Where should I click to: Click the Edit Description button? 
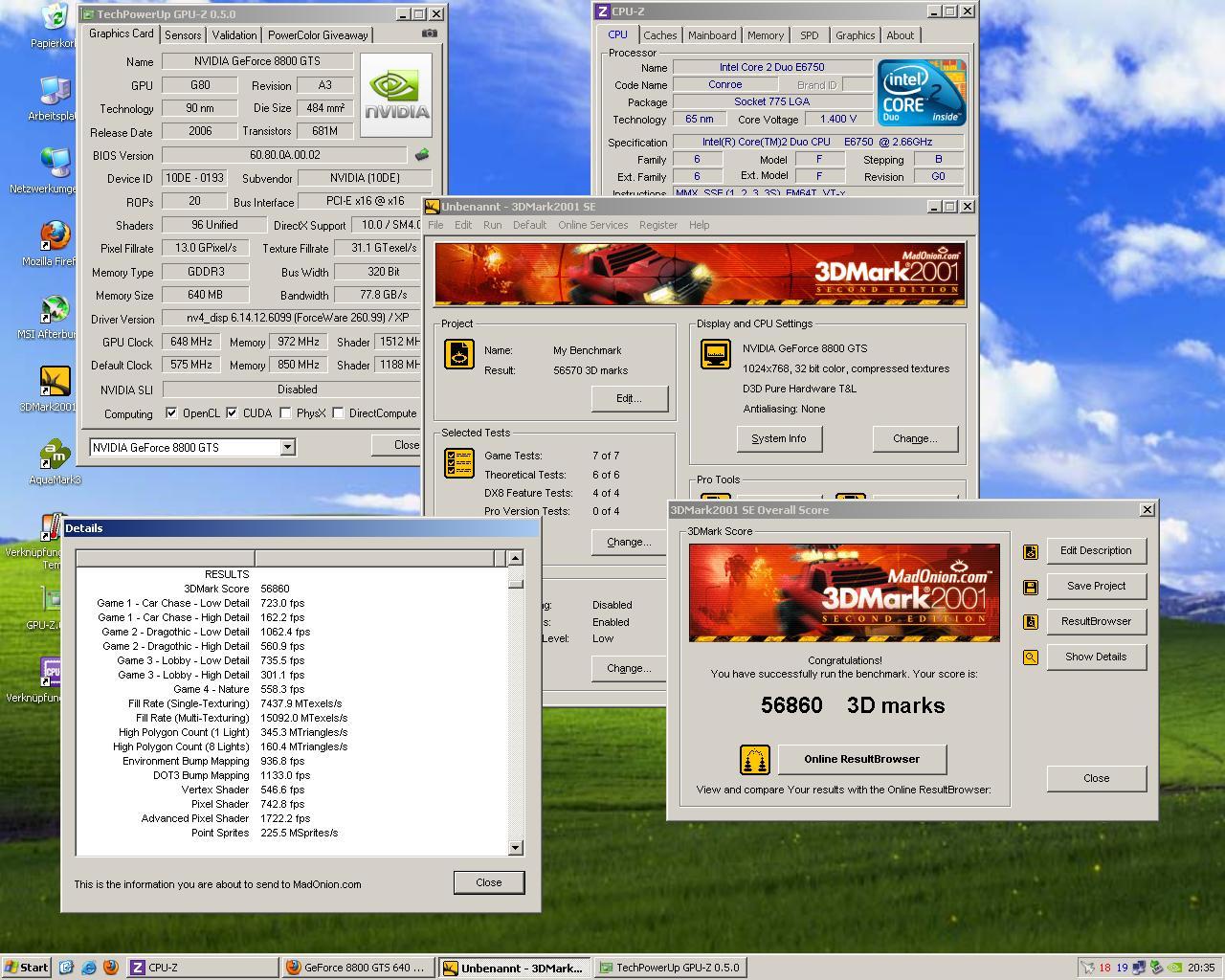tap(1096, 550)
